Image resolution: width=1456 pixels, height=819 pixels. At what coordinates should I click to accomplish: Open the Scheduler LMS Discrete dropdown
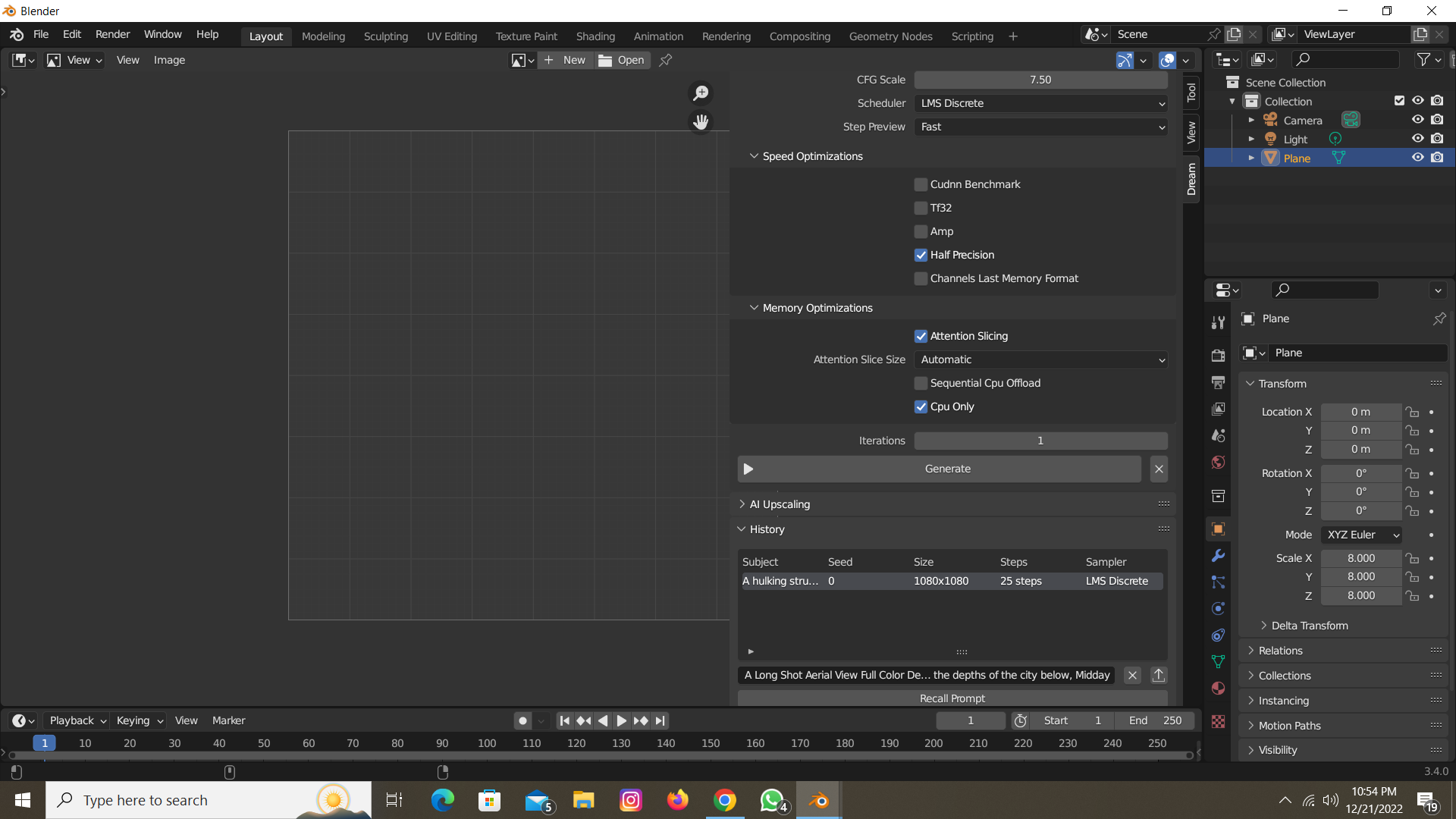pos(1040,103)
